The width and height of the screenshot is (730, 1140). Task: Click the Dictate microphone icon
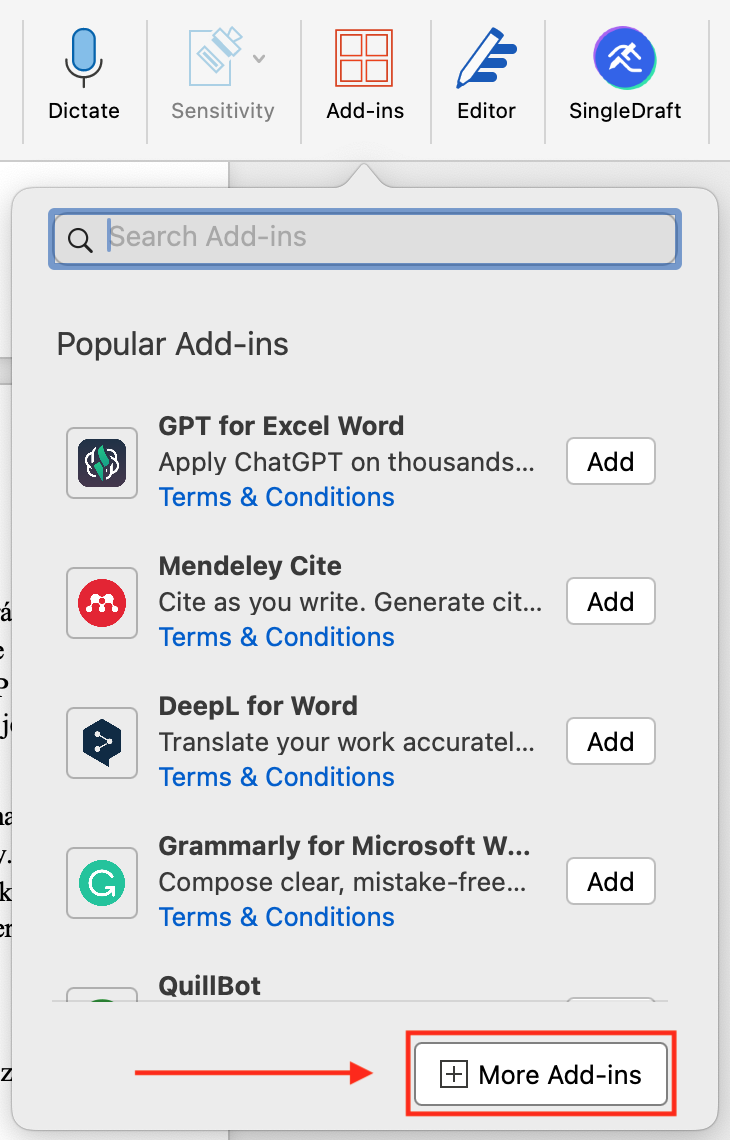84,57
